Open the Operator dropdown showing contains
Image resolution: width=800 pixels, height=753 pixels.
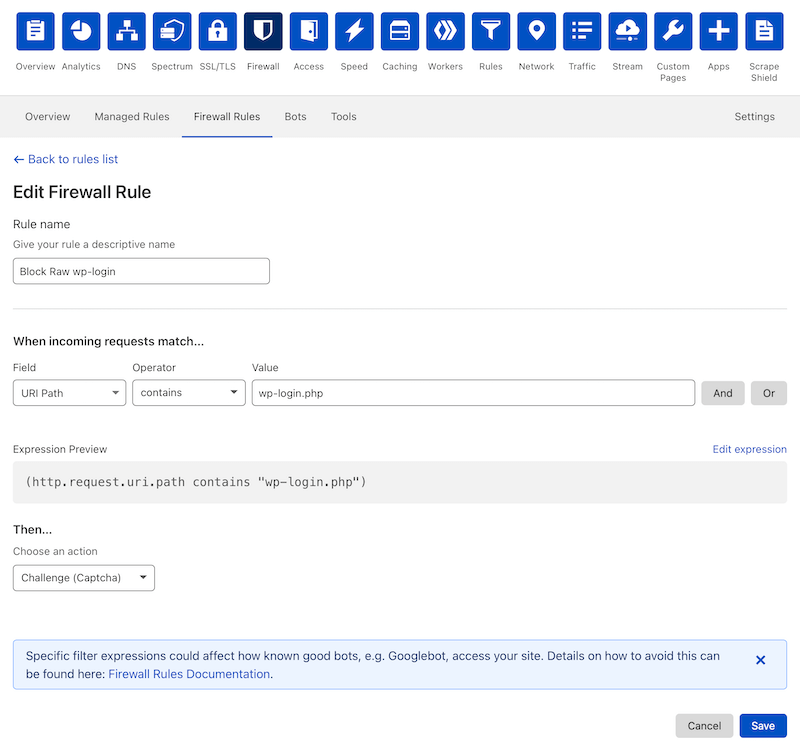(188, 393)
